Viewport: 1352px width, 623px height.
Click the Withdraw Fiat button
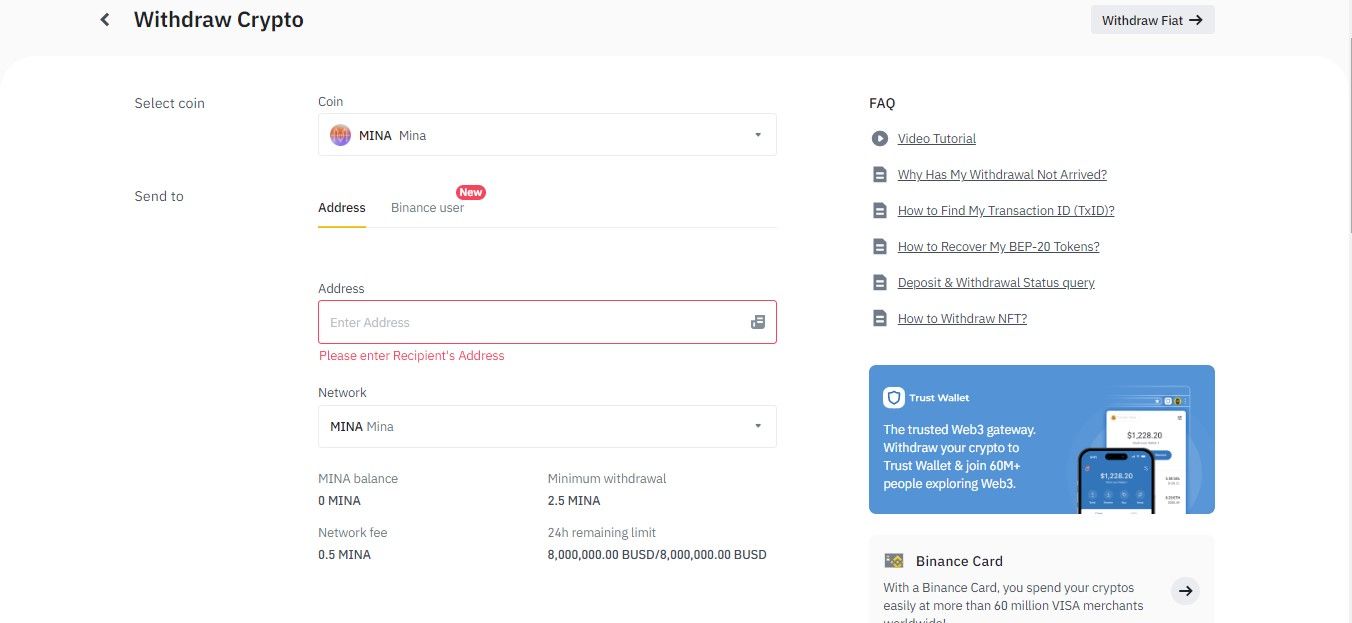point(1152,19)
